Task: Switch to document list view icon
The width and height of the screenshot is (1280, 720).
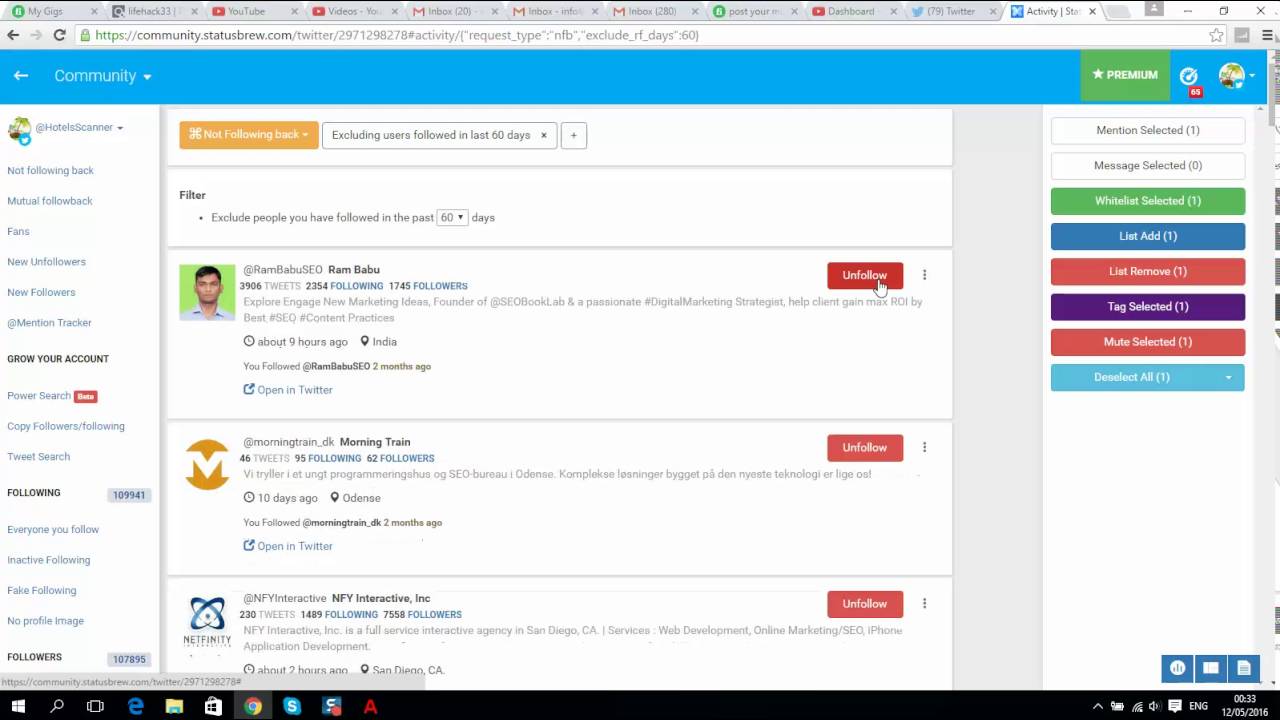Action: point(1244,668)
